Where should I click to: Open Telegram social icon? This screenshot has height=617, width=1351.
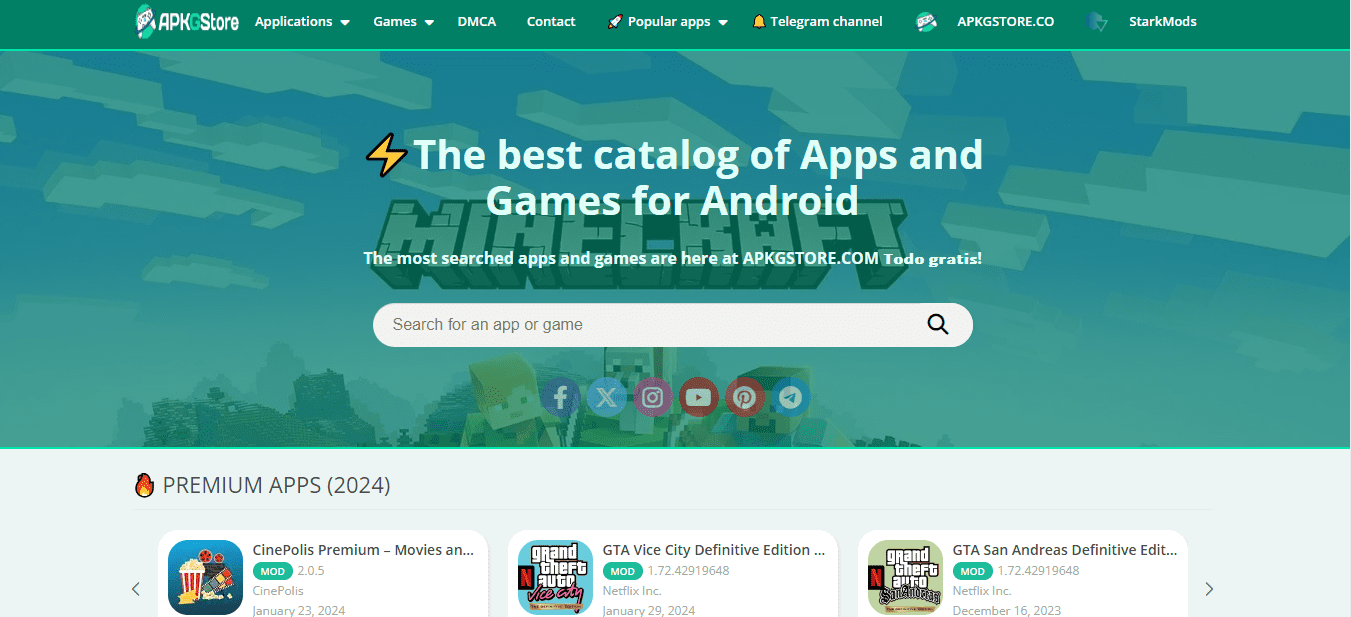coord(791,398)
